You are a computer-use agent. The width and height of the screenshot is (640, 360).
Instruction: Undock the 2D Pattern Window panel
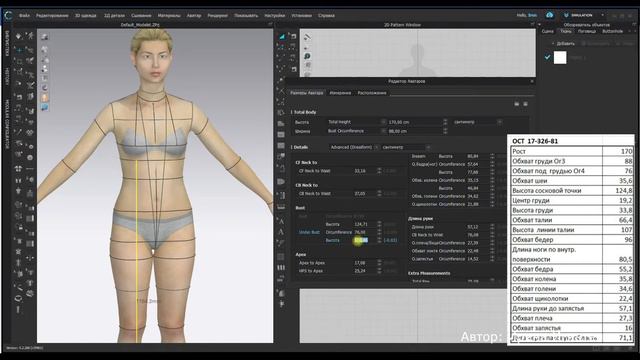[x=533, y=24]
